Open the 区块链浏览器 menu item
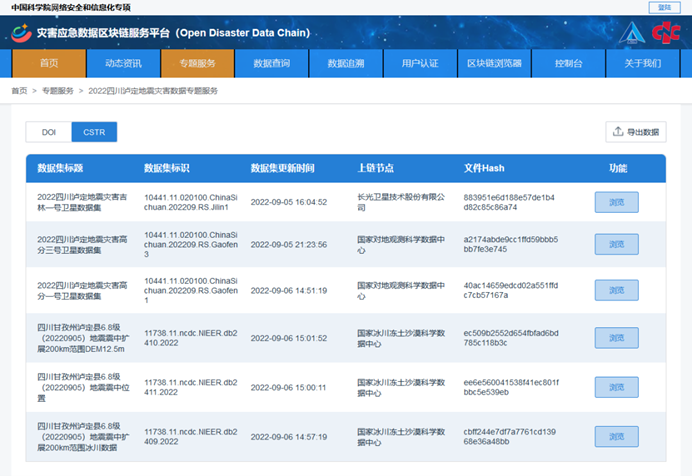 pyautogui.click(x=494, y=64)
